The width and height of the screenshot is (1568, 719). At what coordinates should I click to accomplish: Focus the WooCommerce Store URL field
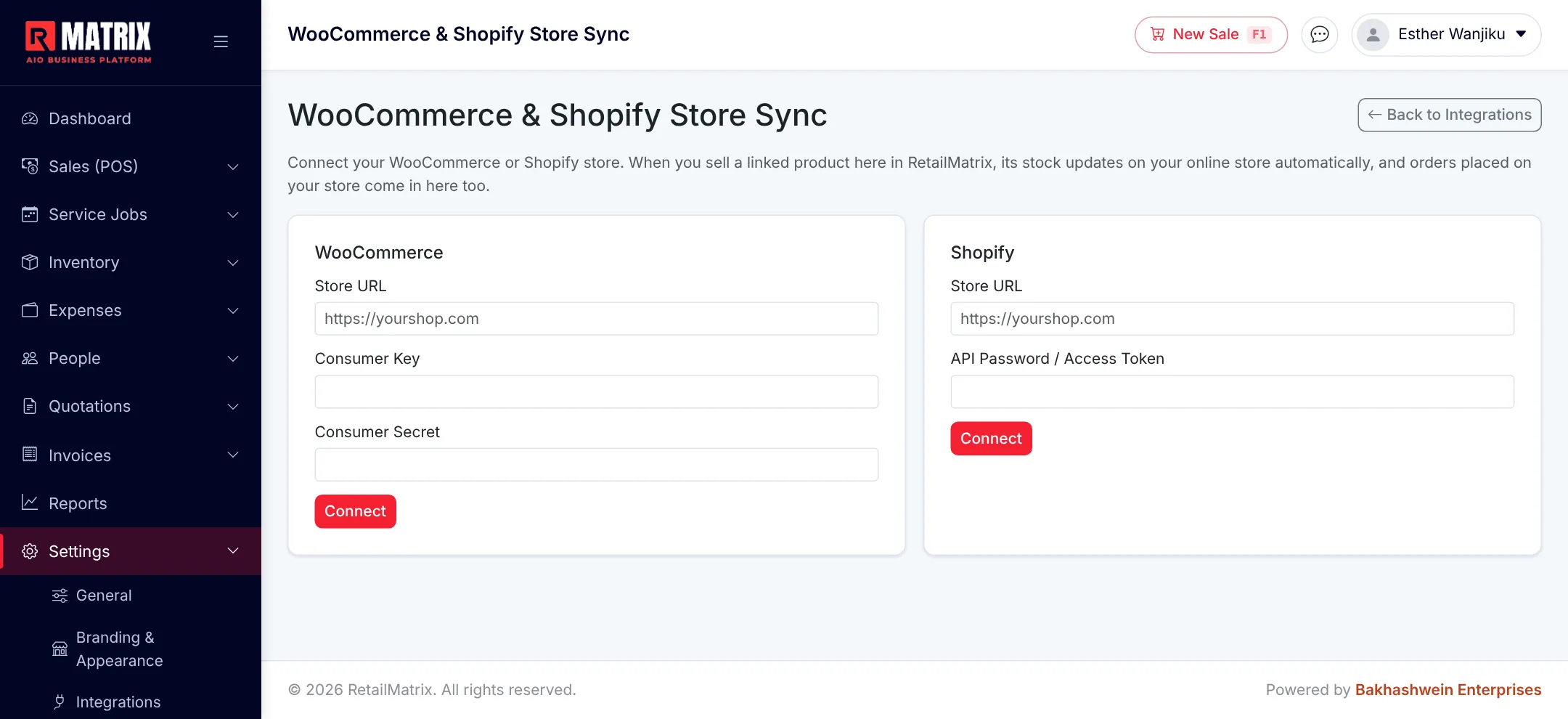596,319
